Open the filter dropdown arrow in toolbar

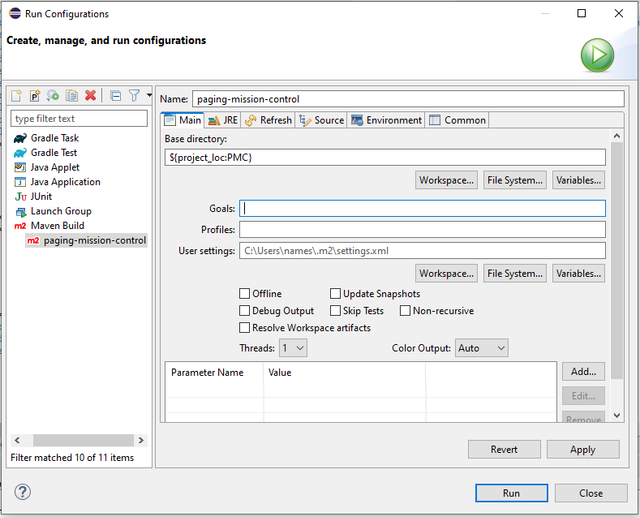pos(149,96)
